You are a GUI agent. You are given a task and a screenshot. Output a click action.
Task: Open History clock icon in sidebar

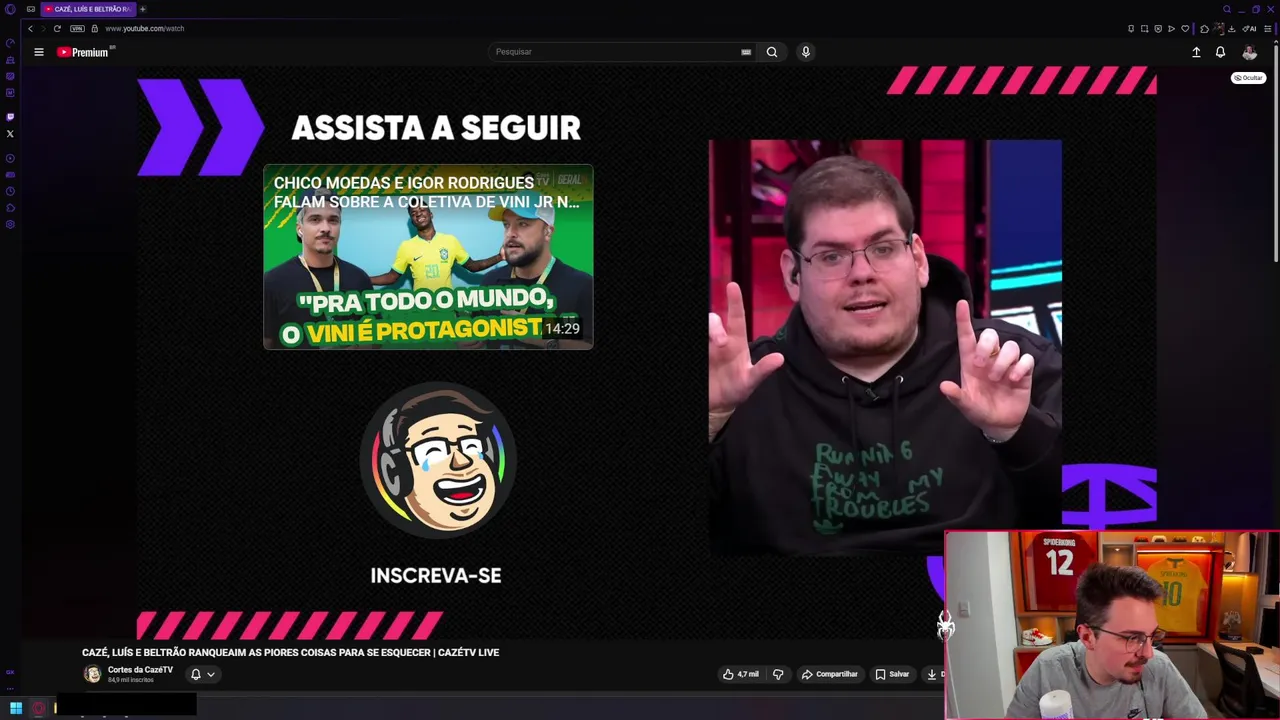click(x=10, y=191)
